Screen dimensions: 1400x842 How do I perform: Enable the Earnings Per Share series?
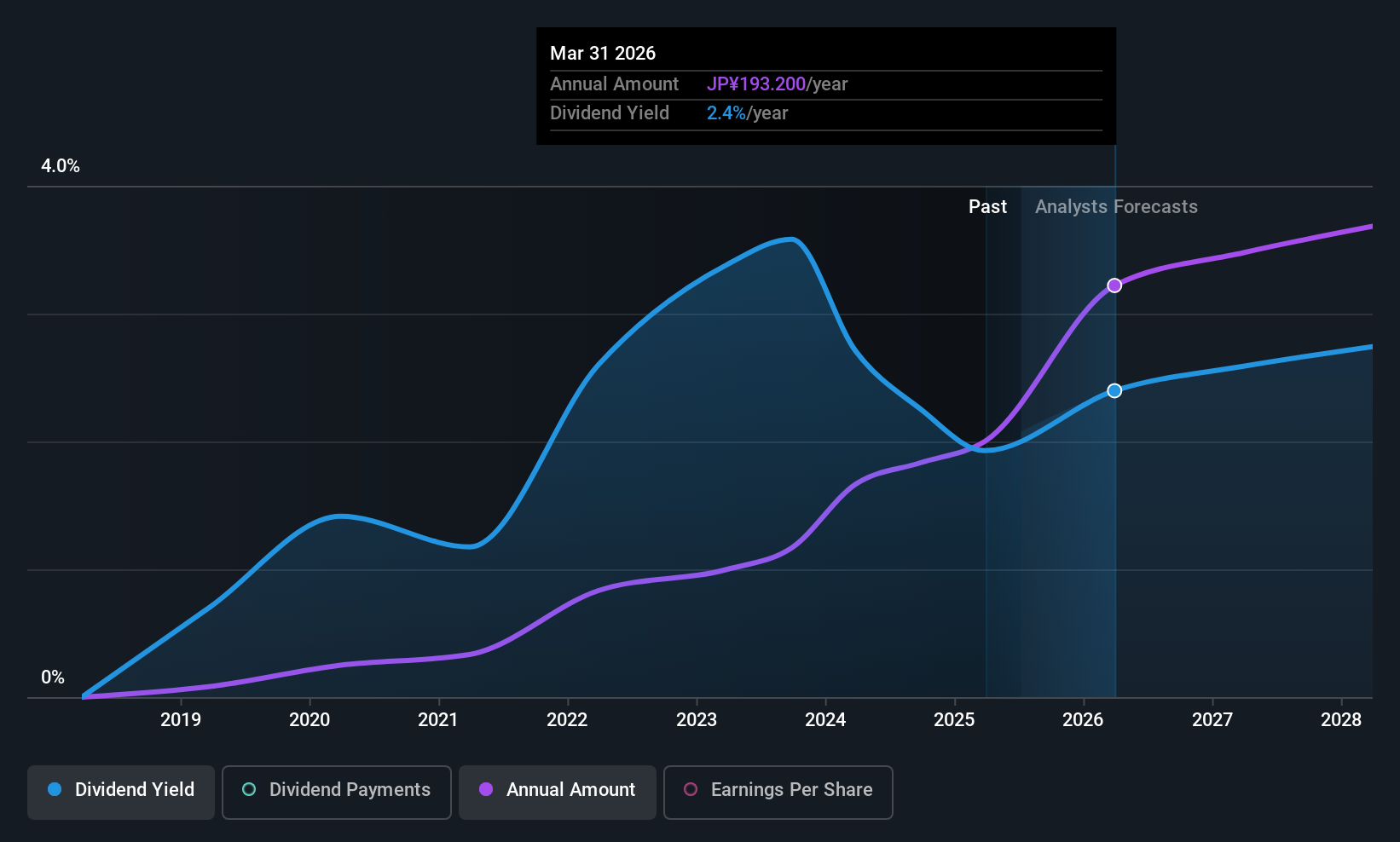pos(778,793)
